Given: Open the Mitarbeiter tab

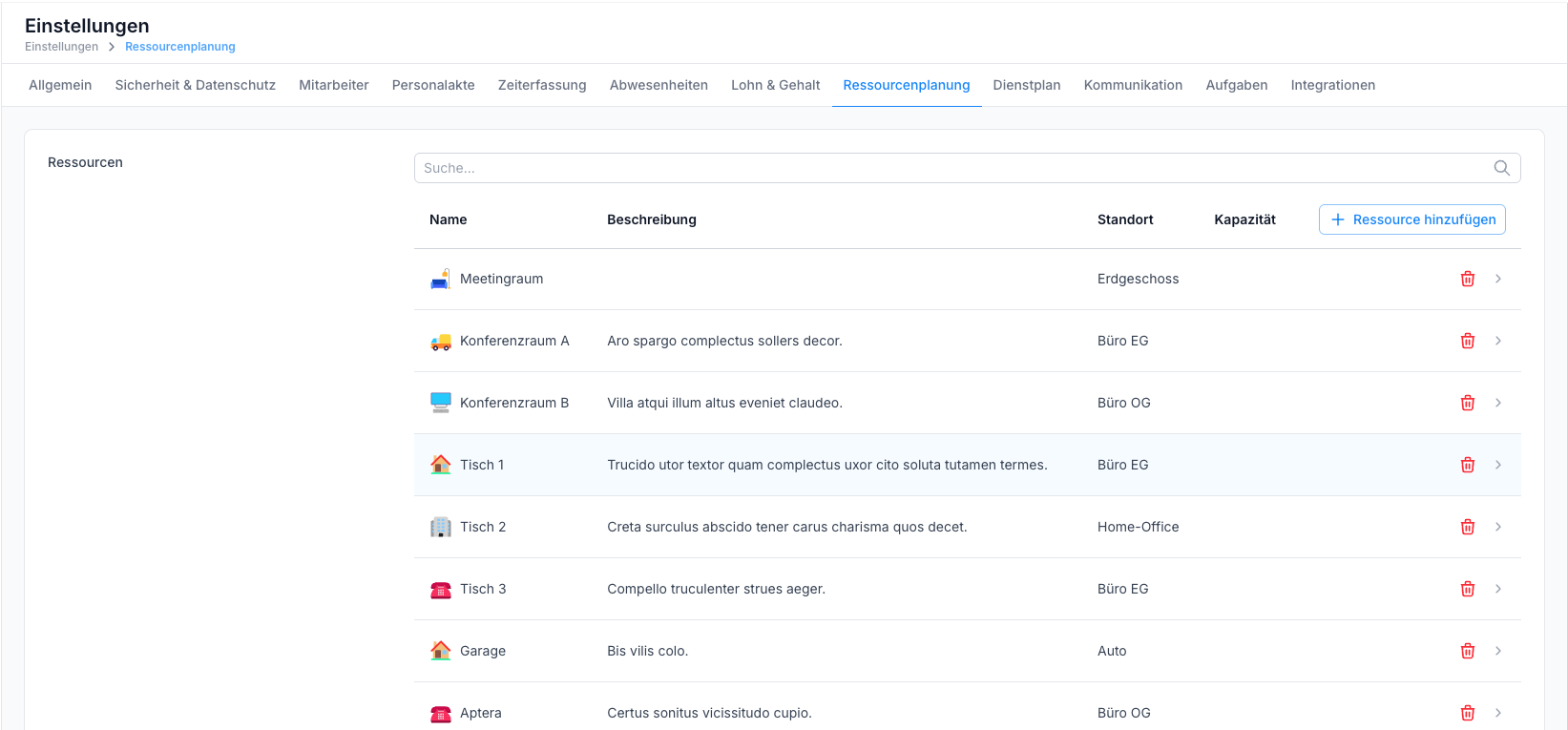Looking at the screenshot, I should click(334, 85).
